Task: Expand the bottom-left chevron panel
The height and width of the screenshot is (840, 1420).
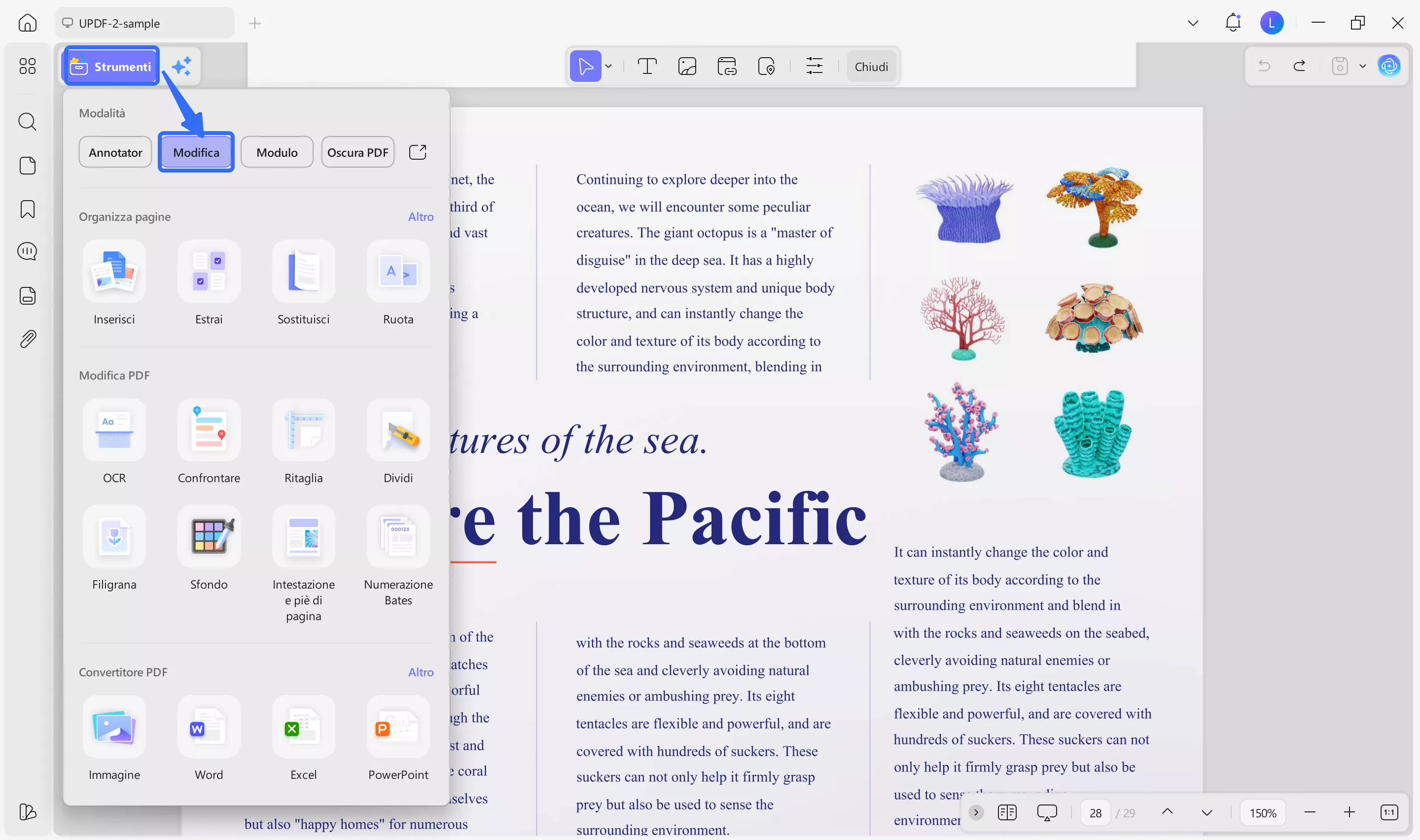Action: (975, 812)
